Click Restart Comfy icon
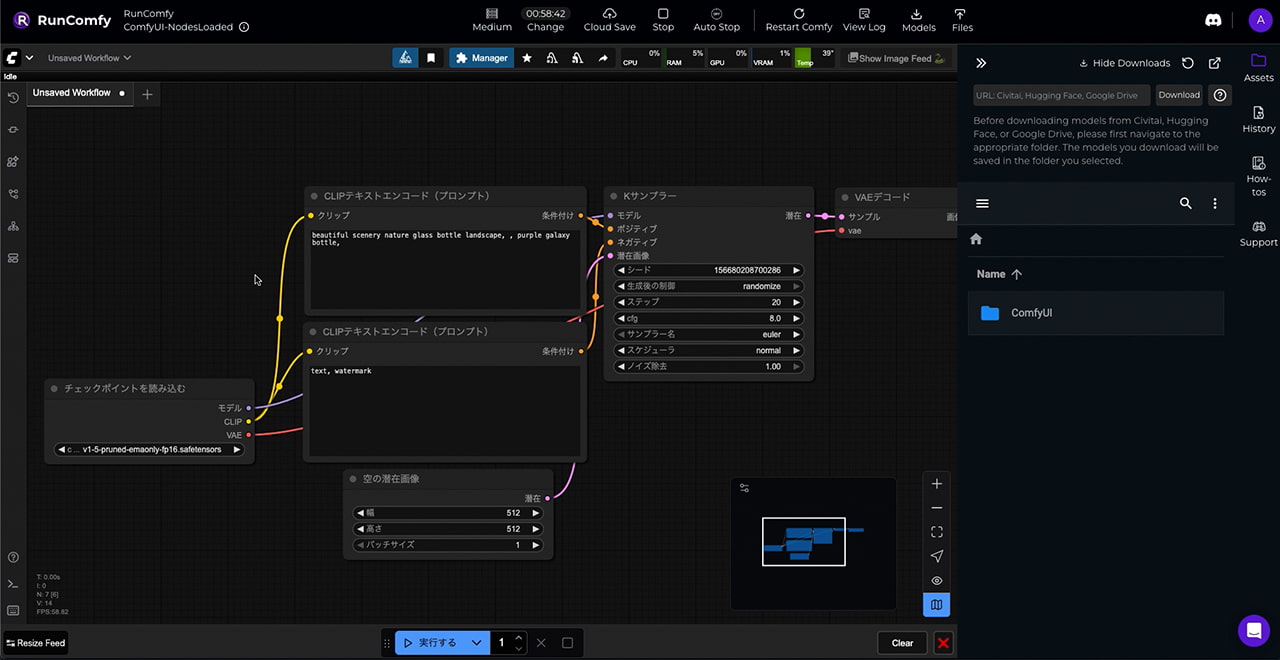 [x=798, y=14]
